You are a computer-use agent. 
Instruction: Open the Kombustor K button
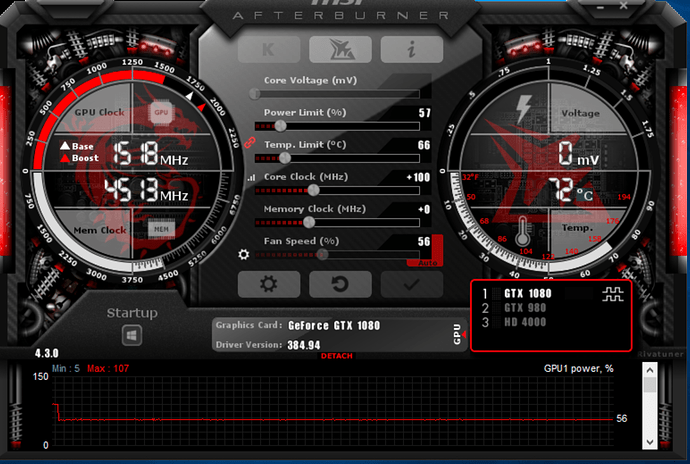[x=269, y=49]
